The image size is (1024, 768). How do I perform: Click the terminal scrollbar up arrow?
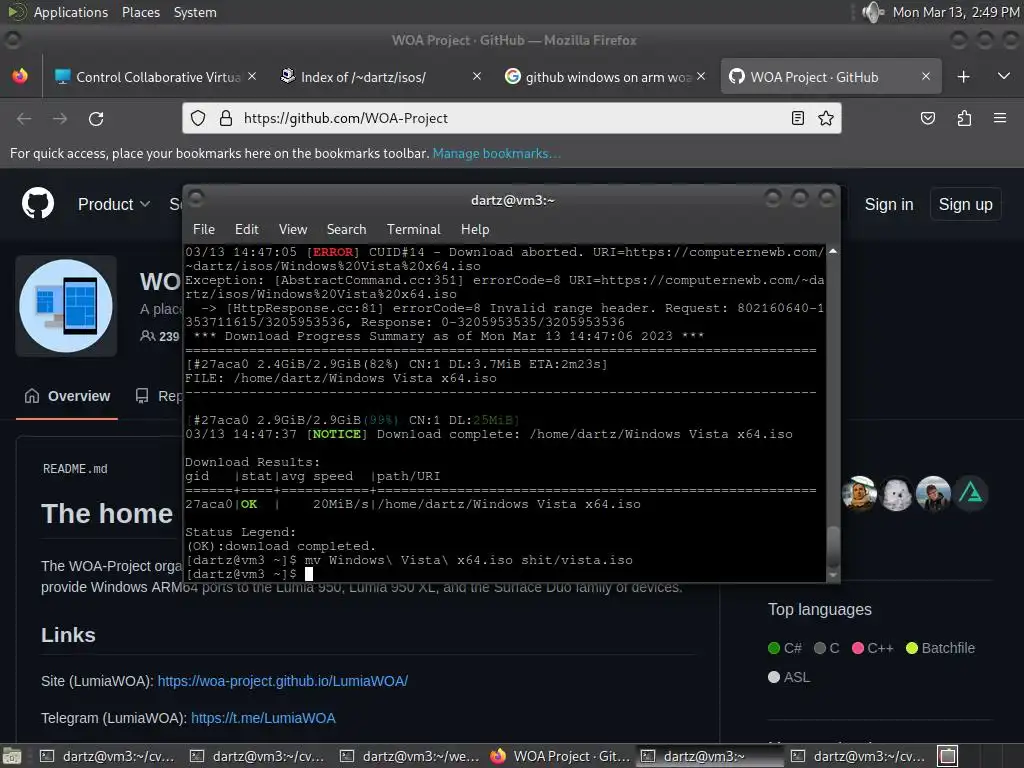pyautogui.click(x=833, y=251)
